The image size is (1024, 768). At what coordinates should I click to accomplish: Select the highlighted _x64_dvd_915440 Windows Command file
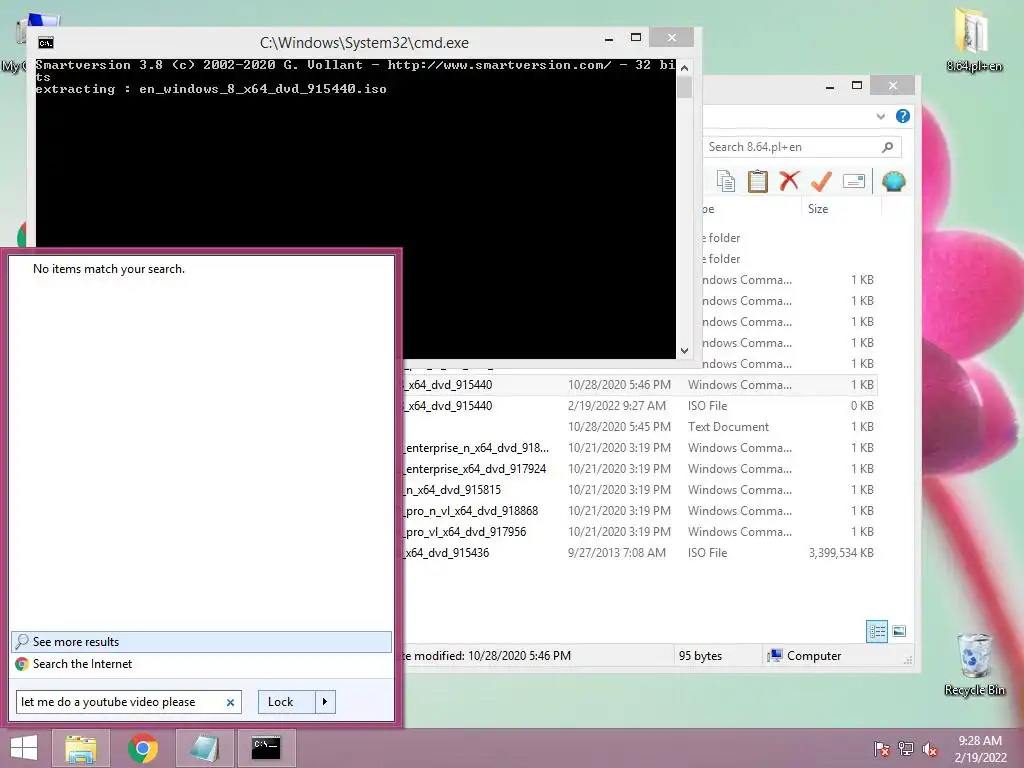click(640, 385)
